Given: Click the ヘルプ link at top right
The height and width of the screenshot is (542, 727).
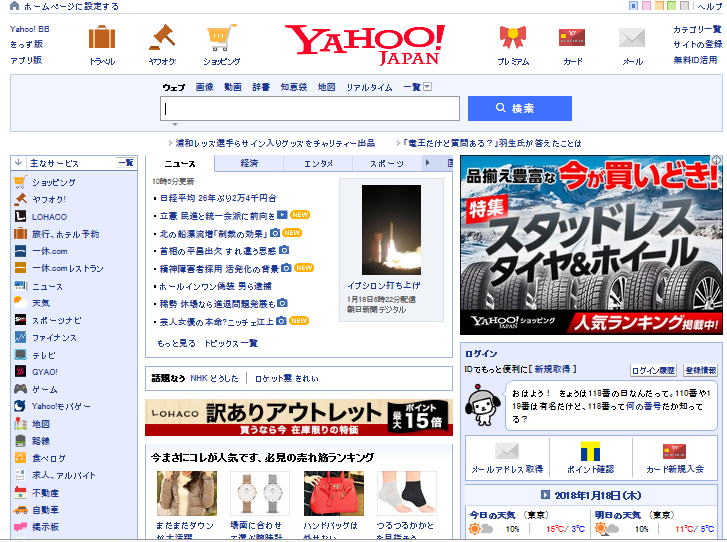Looking at the screenshot, I should pos(709,6).
